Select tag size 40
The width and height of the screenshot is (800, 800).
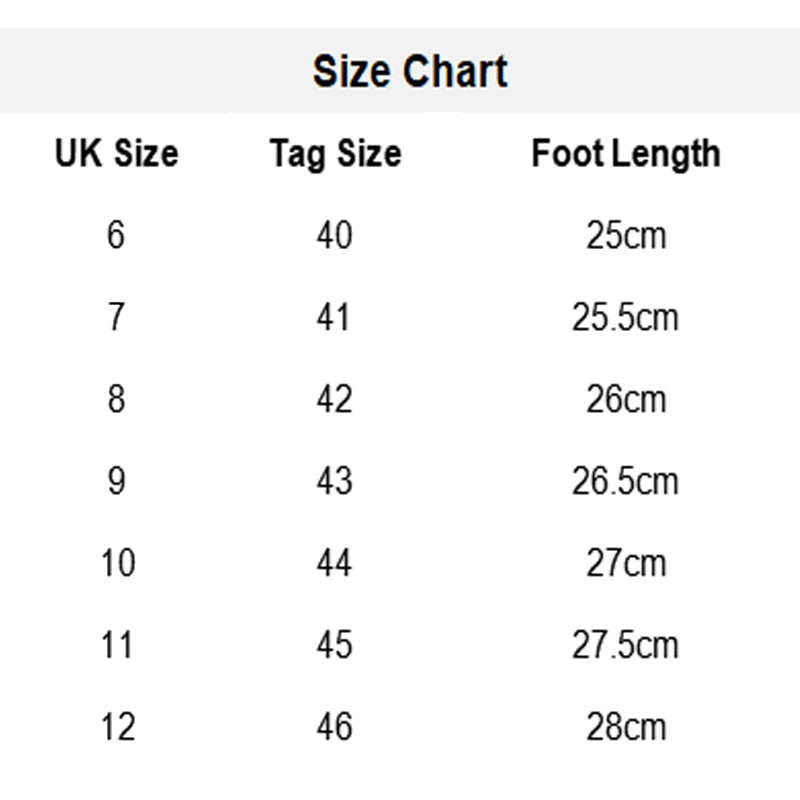(334, 236)
